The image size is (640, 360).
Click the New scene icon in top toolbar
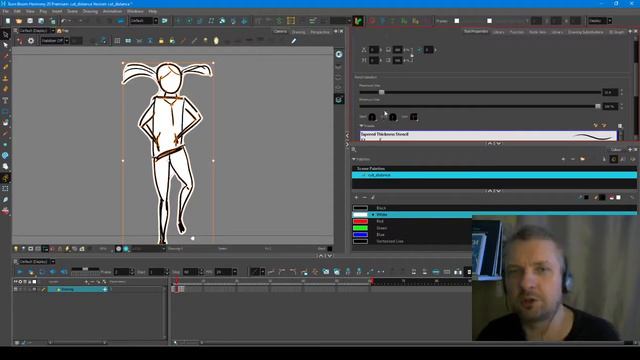pyautogui.click(x=8, y=21)
